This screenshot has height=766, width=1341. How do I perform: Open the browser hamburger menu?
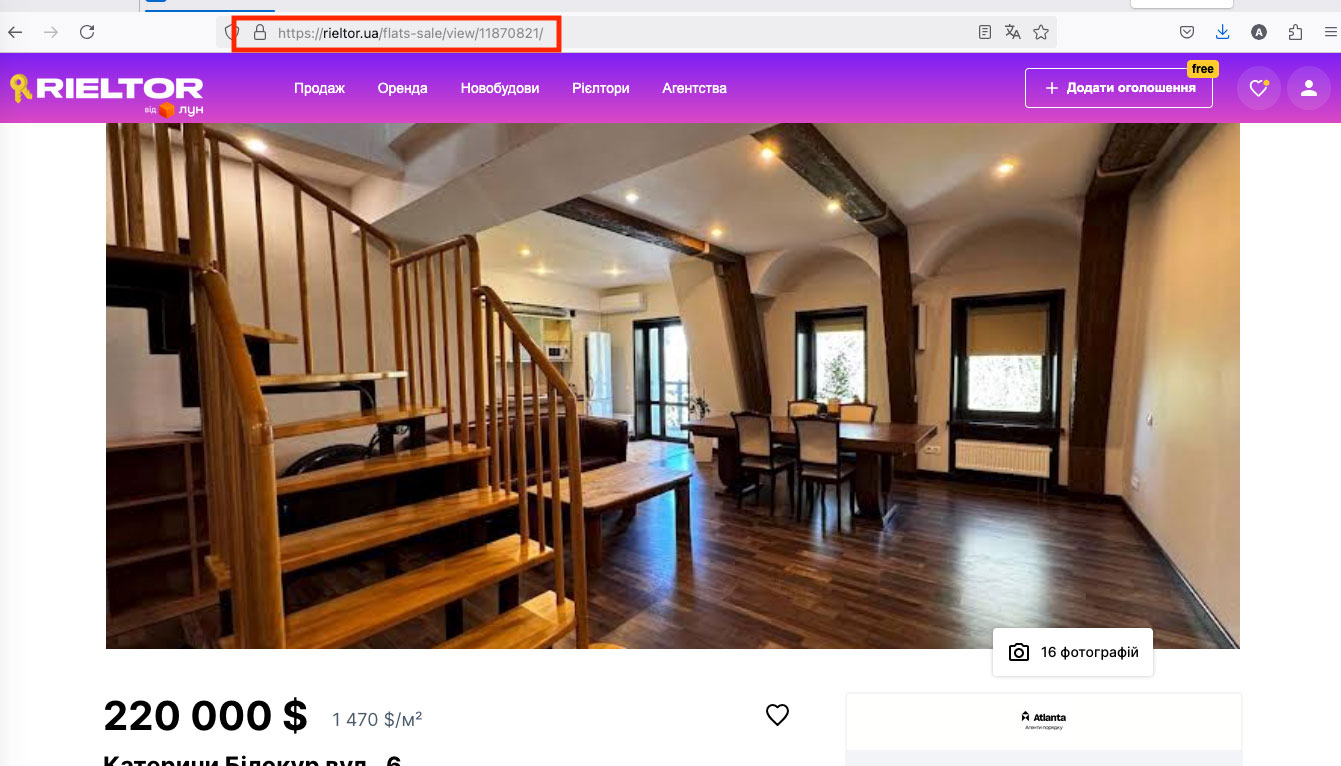[x=1330, y=32]
